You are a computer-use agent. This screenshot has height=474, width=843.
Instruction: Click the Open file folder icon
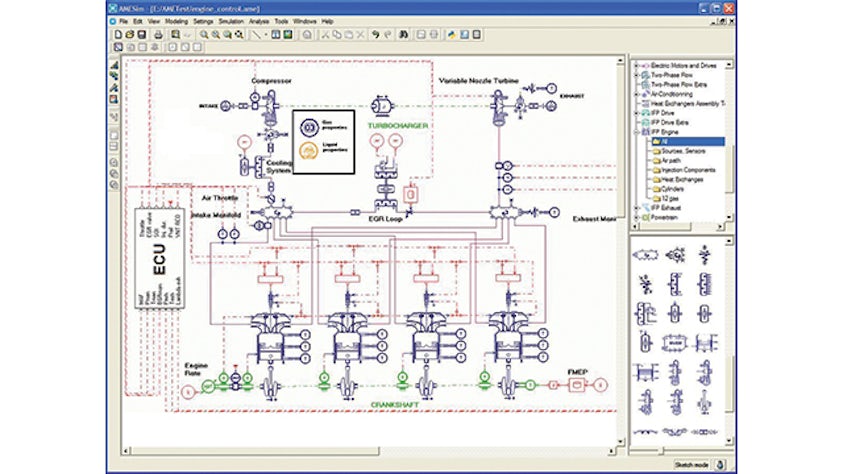click(x=130, y=34)
